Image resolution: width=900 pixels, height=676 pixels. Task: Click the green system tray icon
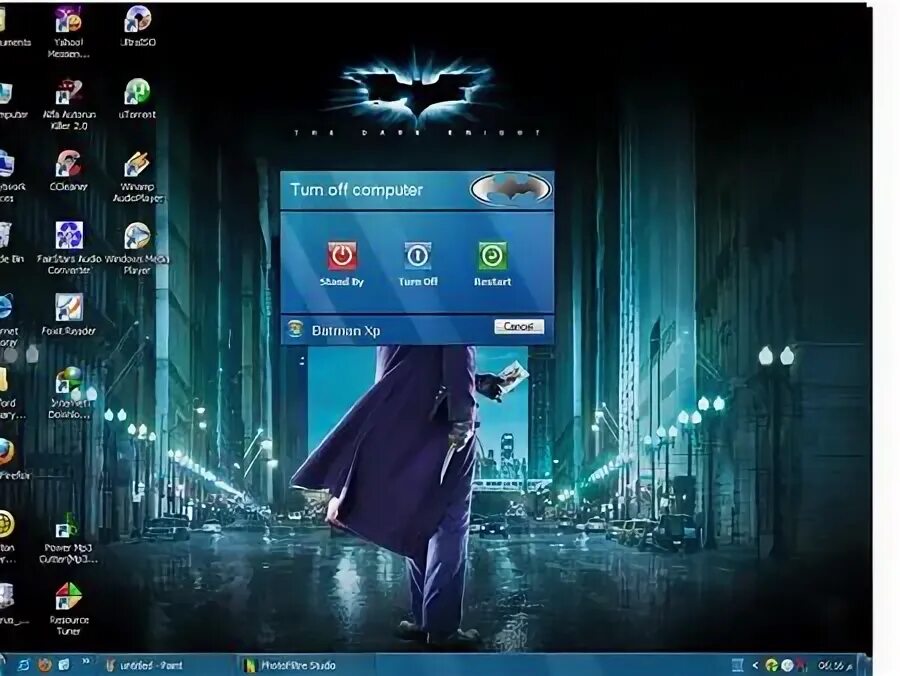click(772, 666)
